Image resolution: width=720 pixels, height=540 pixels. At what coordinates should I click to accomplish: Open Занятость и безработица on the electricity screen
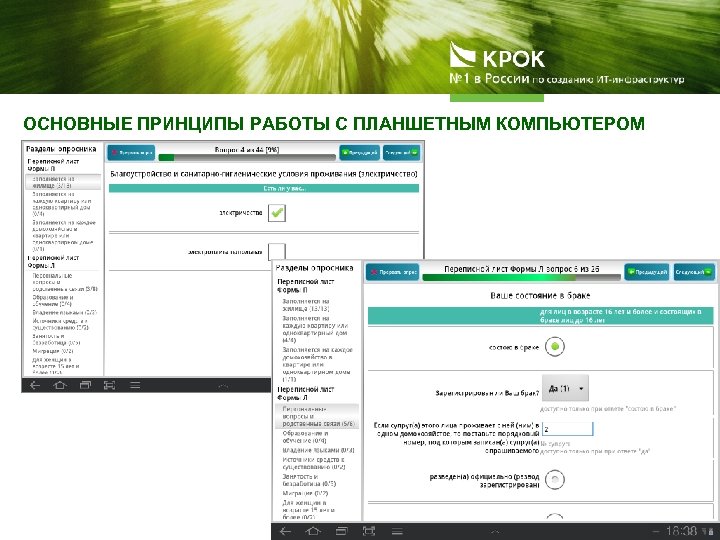(x=56, y=339)
